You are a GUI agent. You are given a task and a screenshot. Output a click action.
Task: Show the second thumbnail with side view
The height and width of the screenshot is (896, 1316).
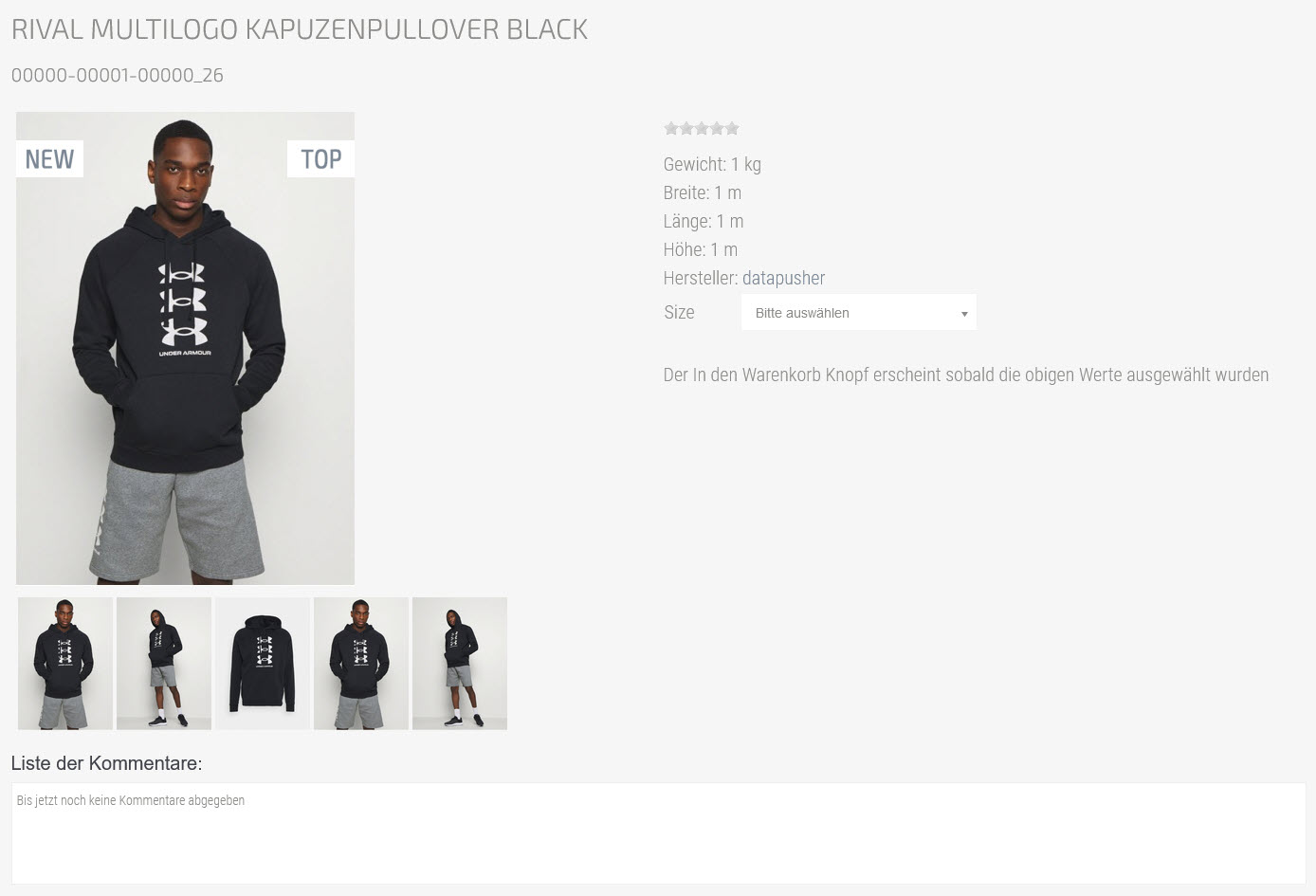164,664
